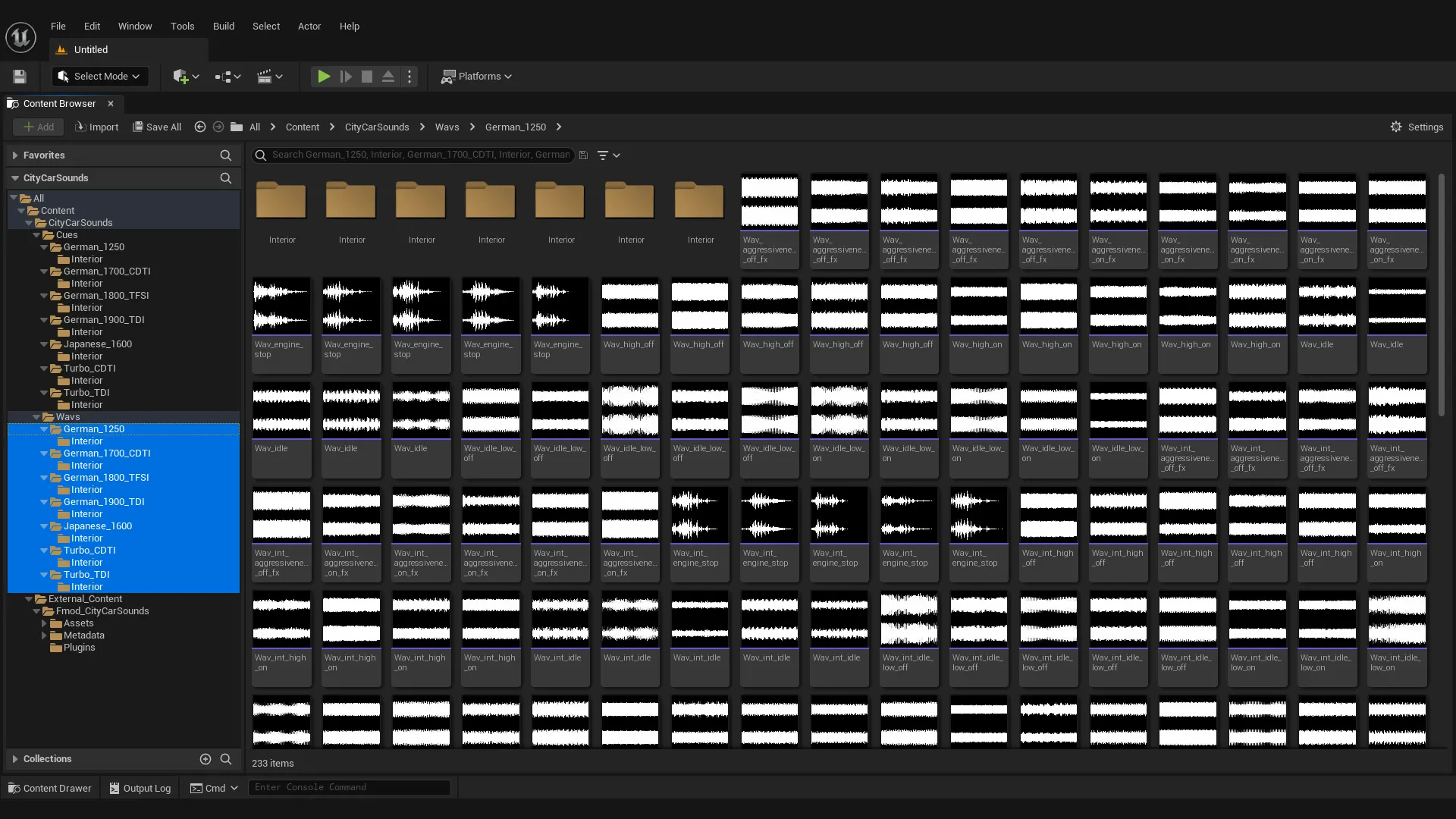Add a new collection plus icon
This screenshot has height=819, width=1456.
pos(205,759)
